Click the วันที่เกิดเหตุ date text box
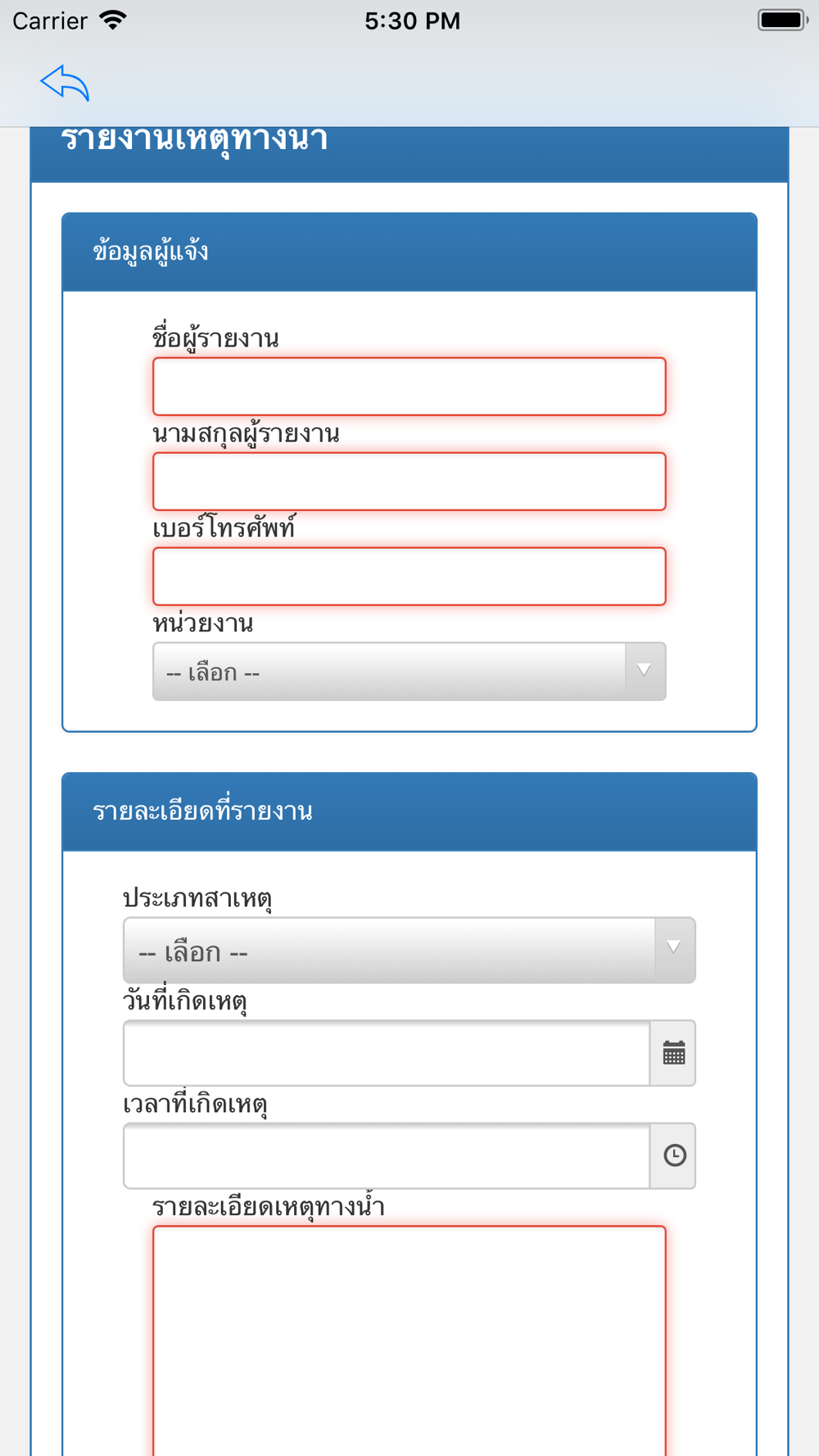Screen dimensions: 819x1456 (x=387, y=1053)
